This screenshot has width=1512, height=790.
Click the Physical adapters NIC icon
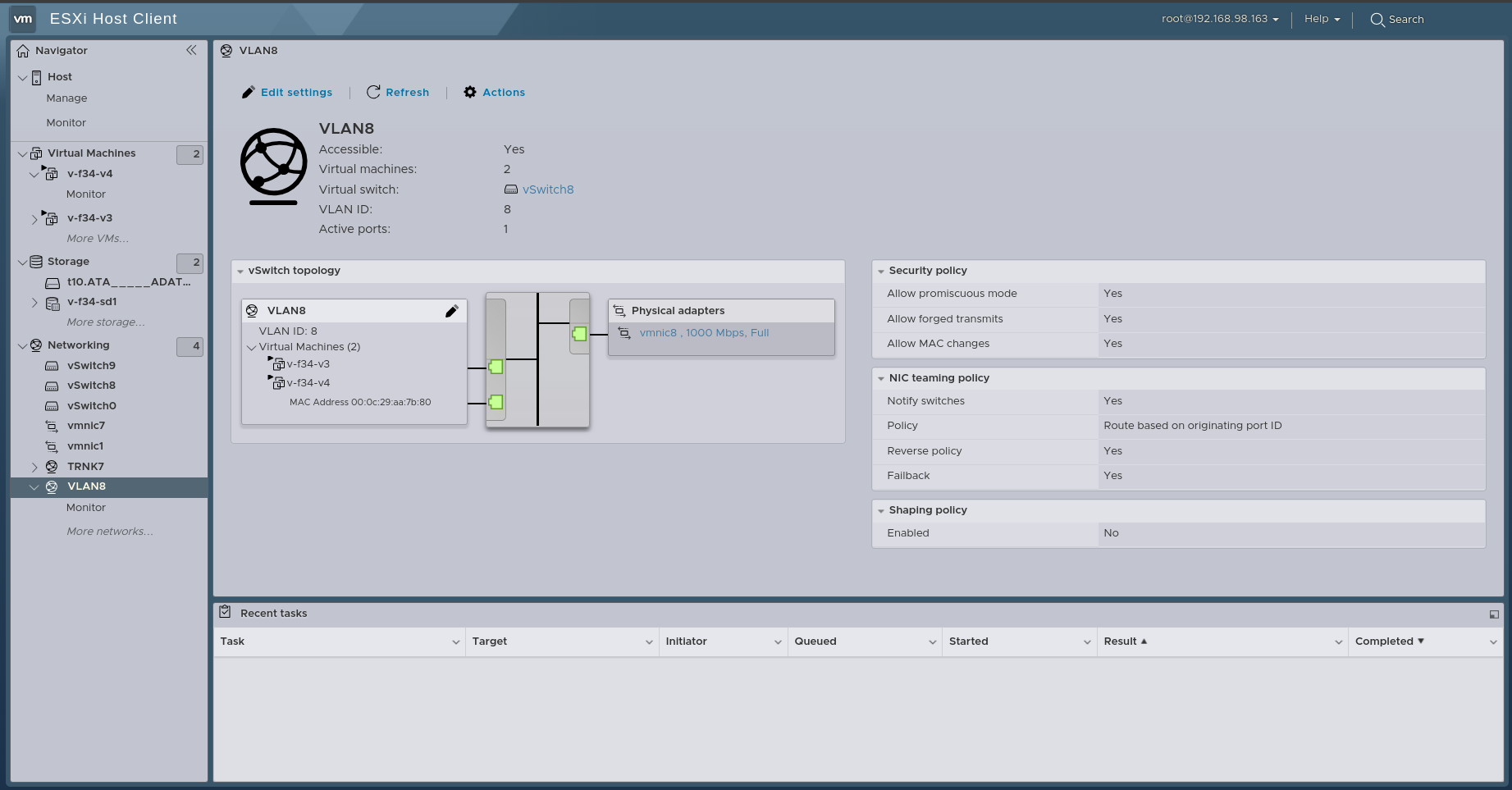[x=619, y=311]
